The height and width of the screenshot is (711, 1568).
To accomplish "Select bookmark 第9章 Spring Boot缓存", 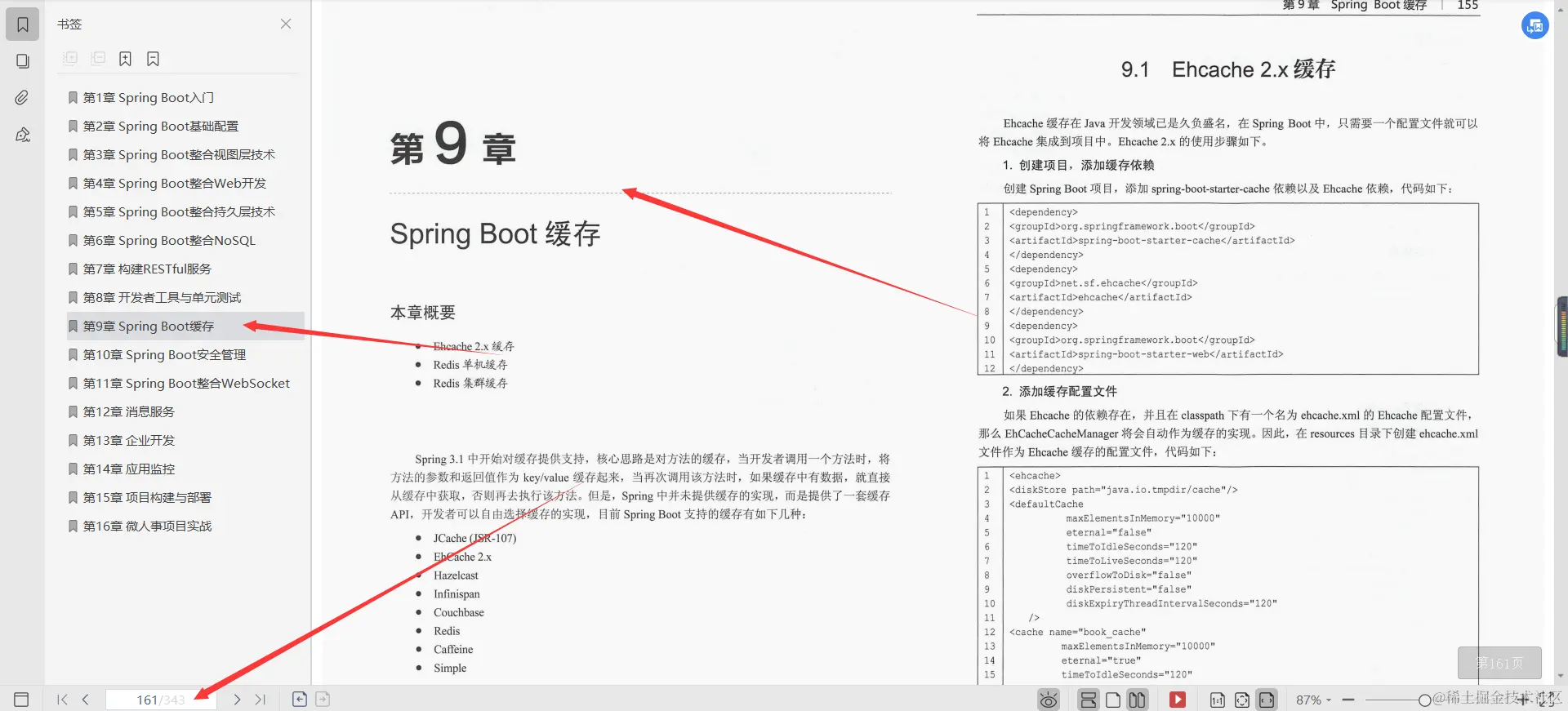I will [185, 326].
